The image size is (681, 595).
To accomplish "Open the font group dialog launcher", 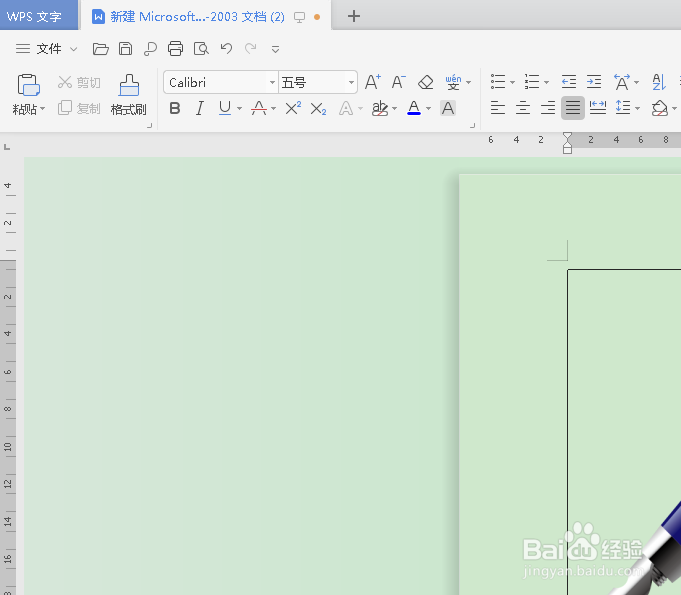I will click(473, 126).
